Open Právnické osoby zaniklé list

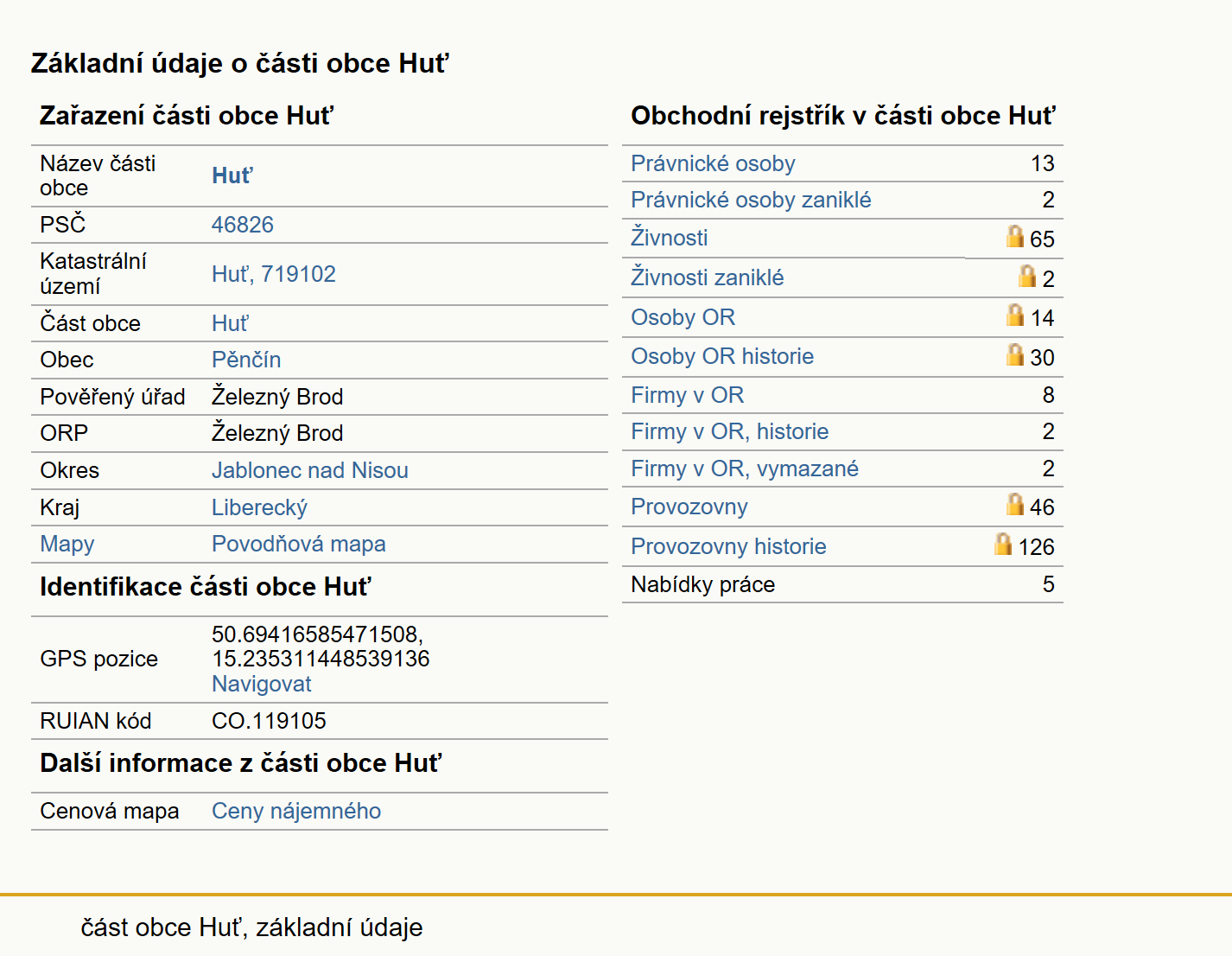click(751, 200)
